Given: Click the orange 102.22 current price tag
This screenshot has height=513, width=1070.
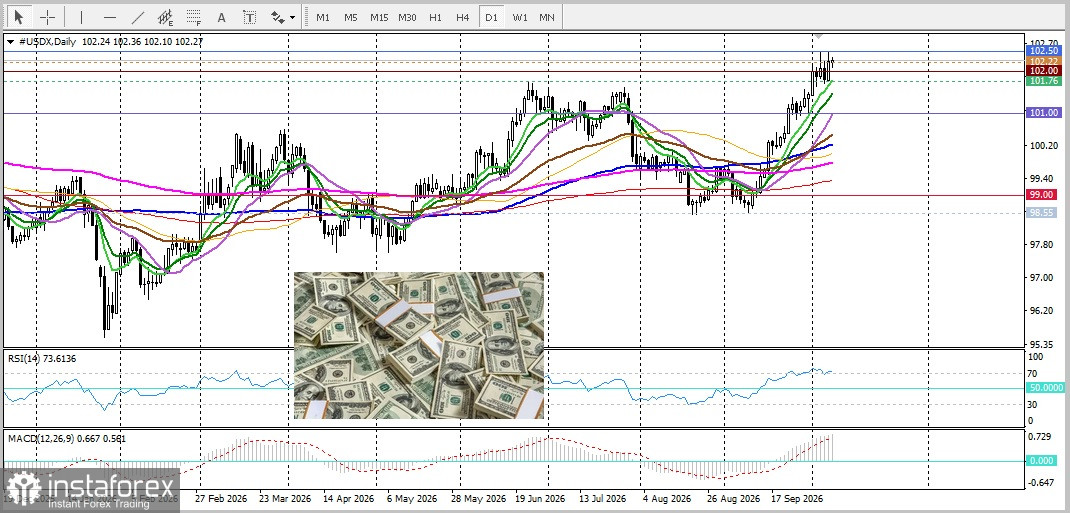Looking at the screenshot, I should (1043, 61).
